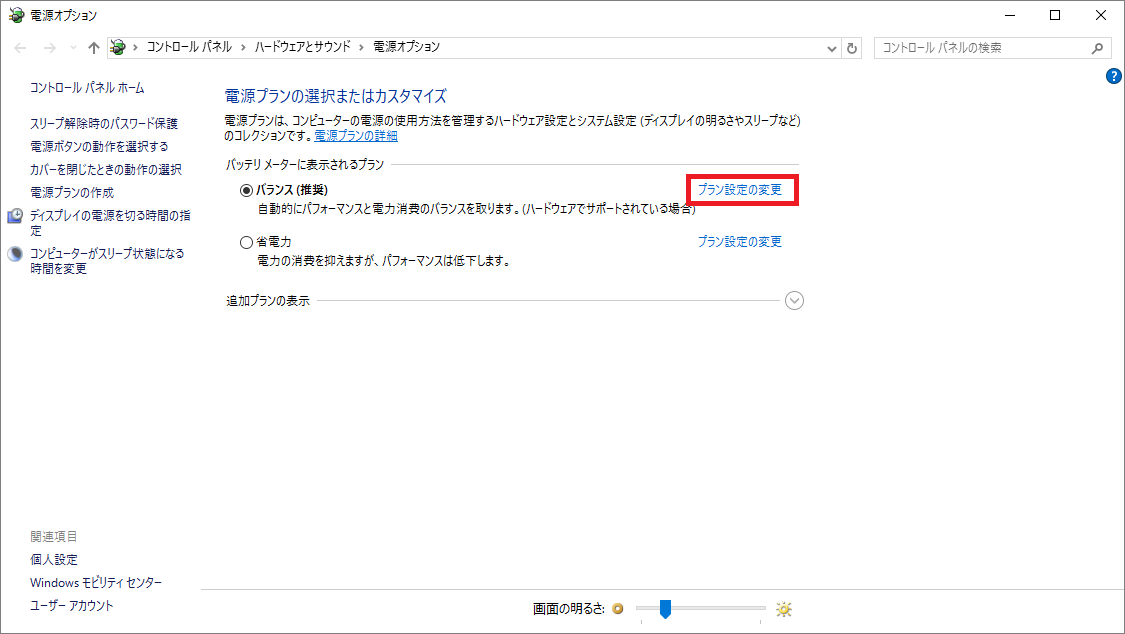Click the blue help question mark icon
Screen dimensions: 1125x634
point(1114,76)
